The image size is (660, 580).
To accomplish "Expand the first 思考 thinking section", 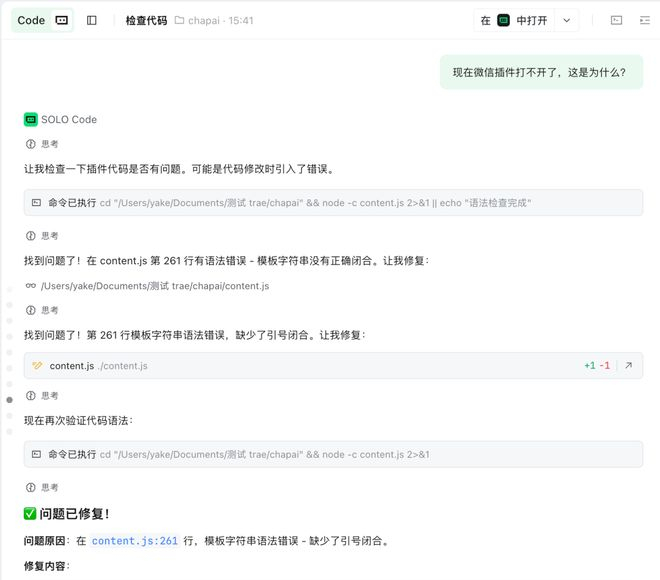I will click(x=42, y=144).
